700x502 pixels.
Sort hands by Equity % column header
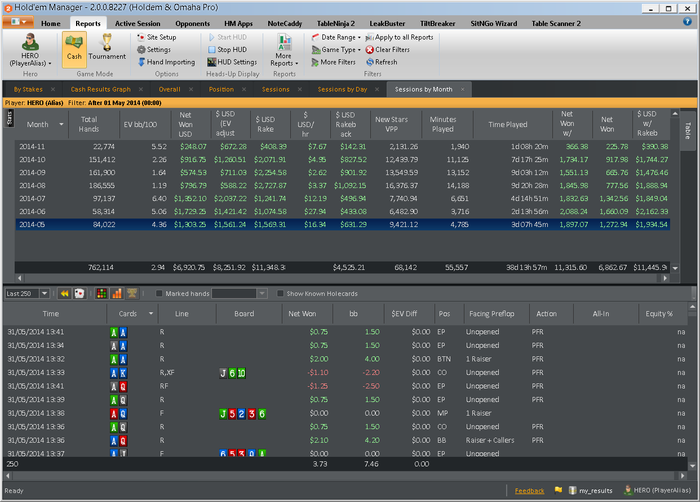(659, 314)
